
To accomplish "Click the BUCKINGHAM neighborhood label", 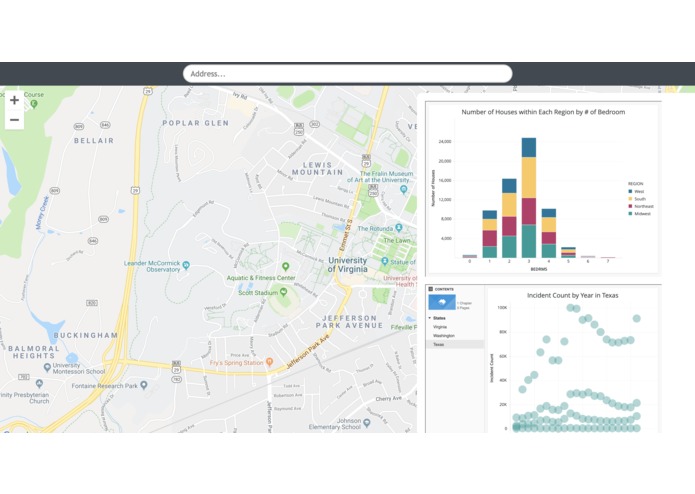I will [x=86, y=335].
